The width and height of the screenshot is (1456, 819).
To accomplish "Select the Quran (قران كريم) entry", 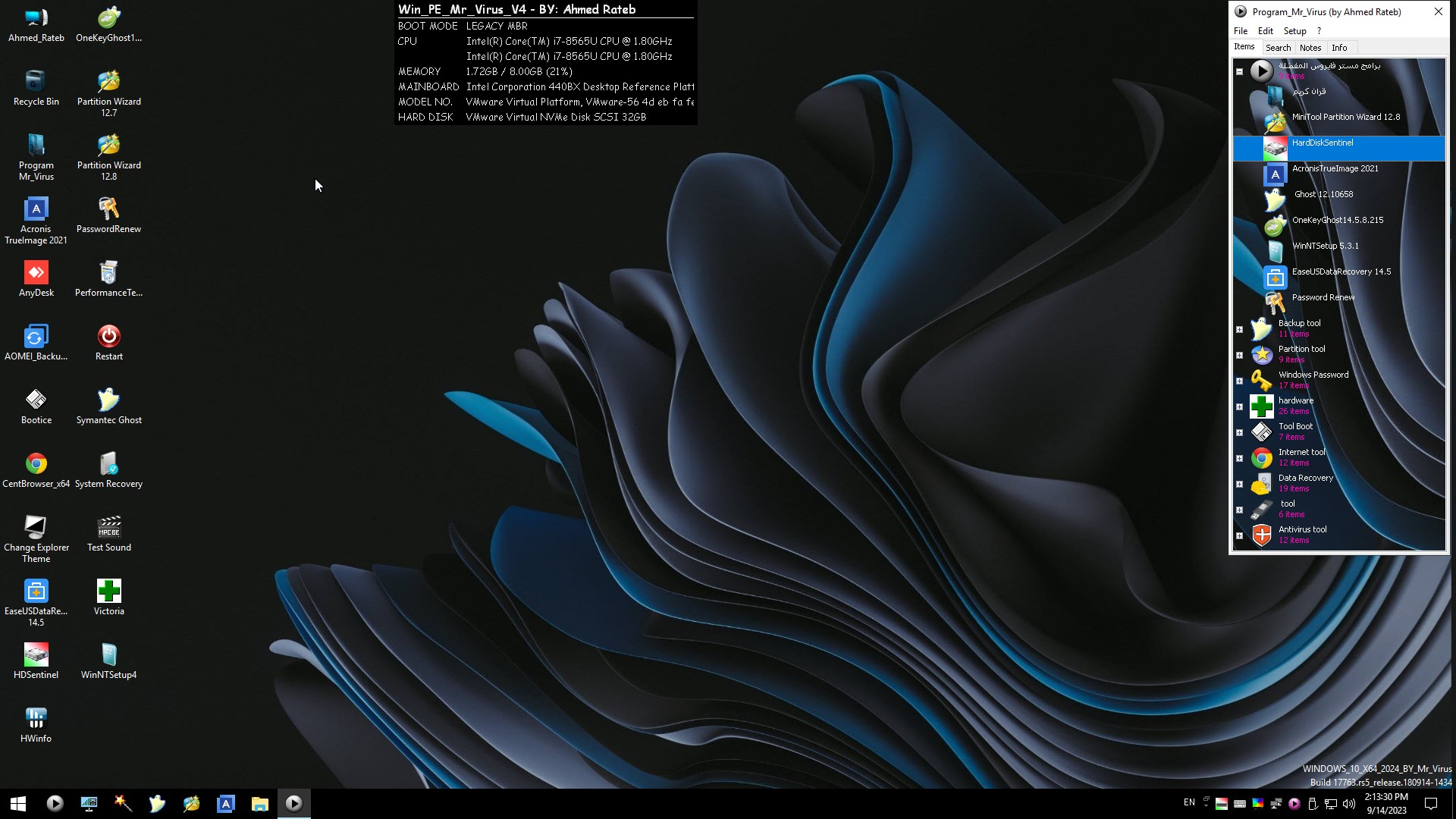I will tap(1339, 96).
